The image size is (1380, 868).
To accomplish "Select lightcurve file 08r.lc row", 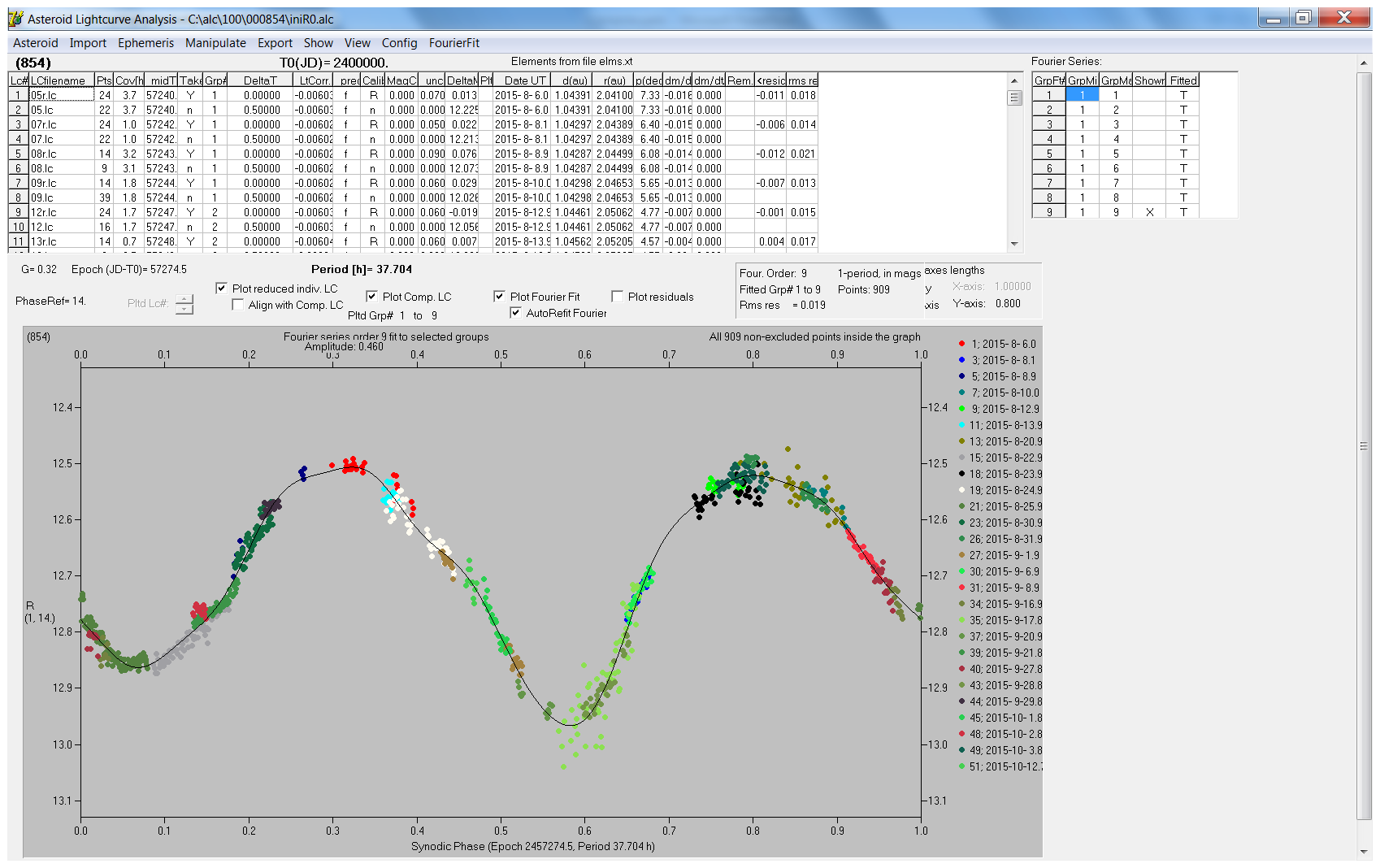I will (414, 154).
